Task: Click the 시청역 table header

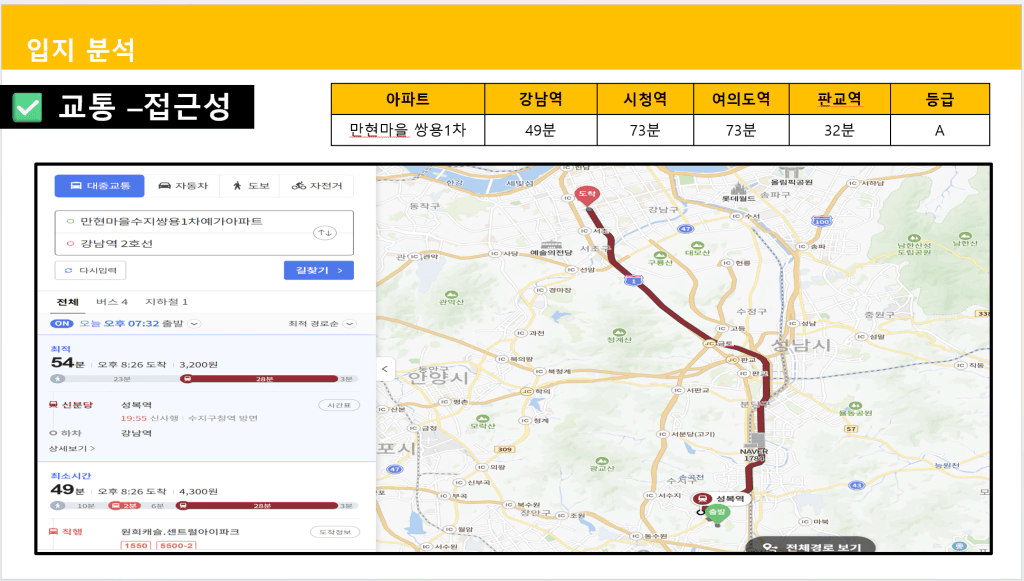Action: [x=645, y=99]
